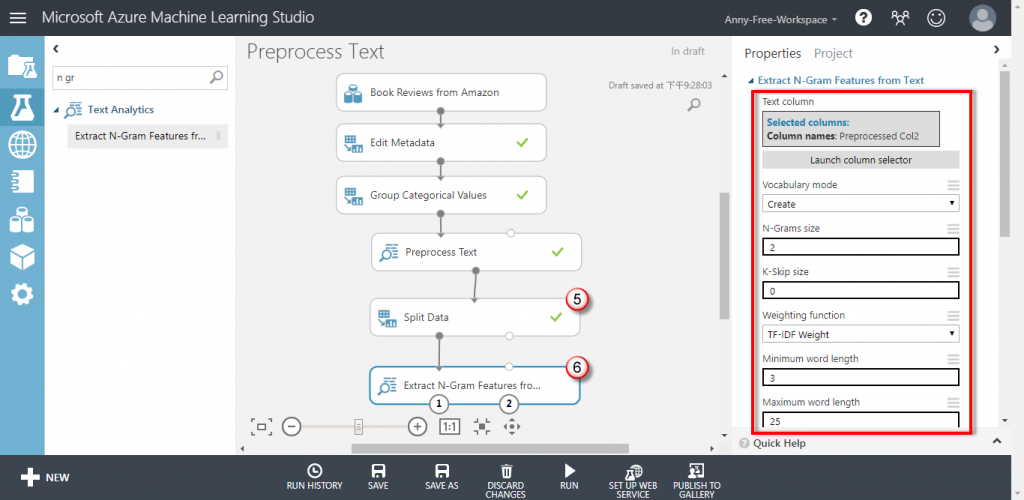Click Minimum word length field
1024x500 pixels.
point(861,378)
